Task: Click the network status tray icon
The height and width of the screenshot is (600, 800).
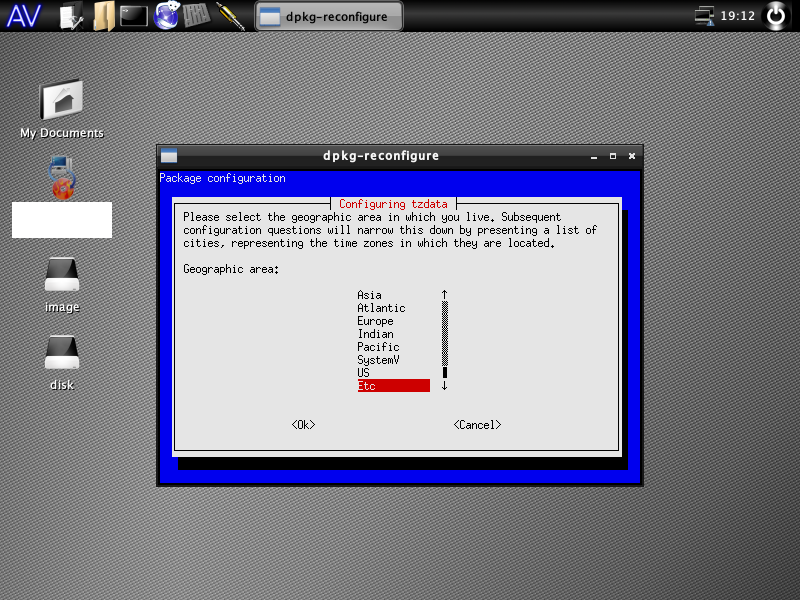Action: click(705, 16)
